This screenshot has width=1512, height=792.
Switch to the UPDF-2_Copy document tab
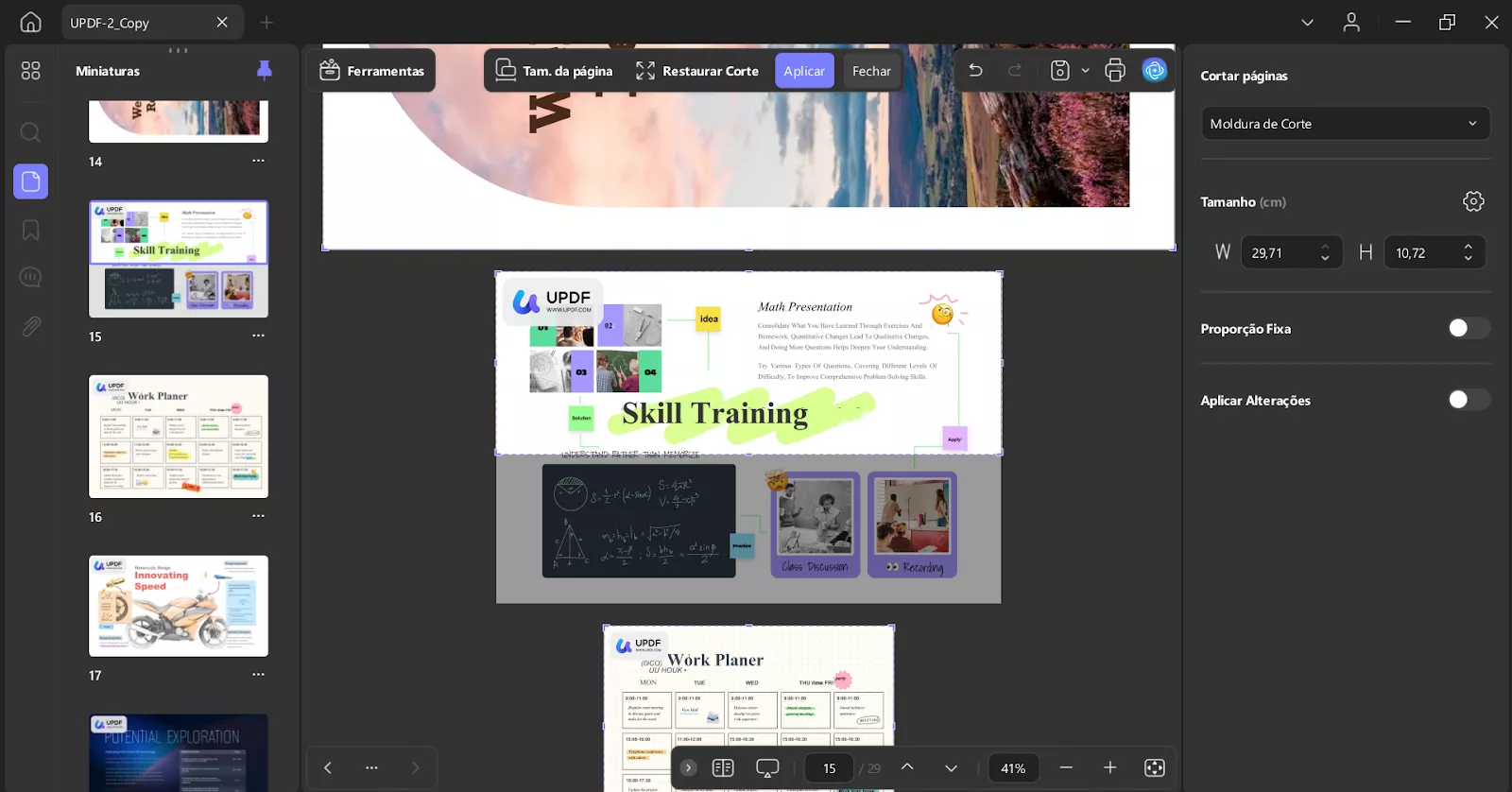tap(152, 22)
